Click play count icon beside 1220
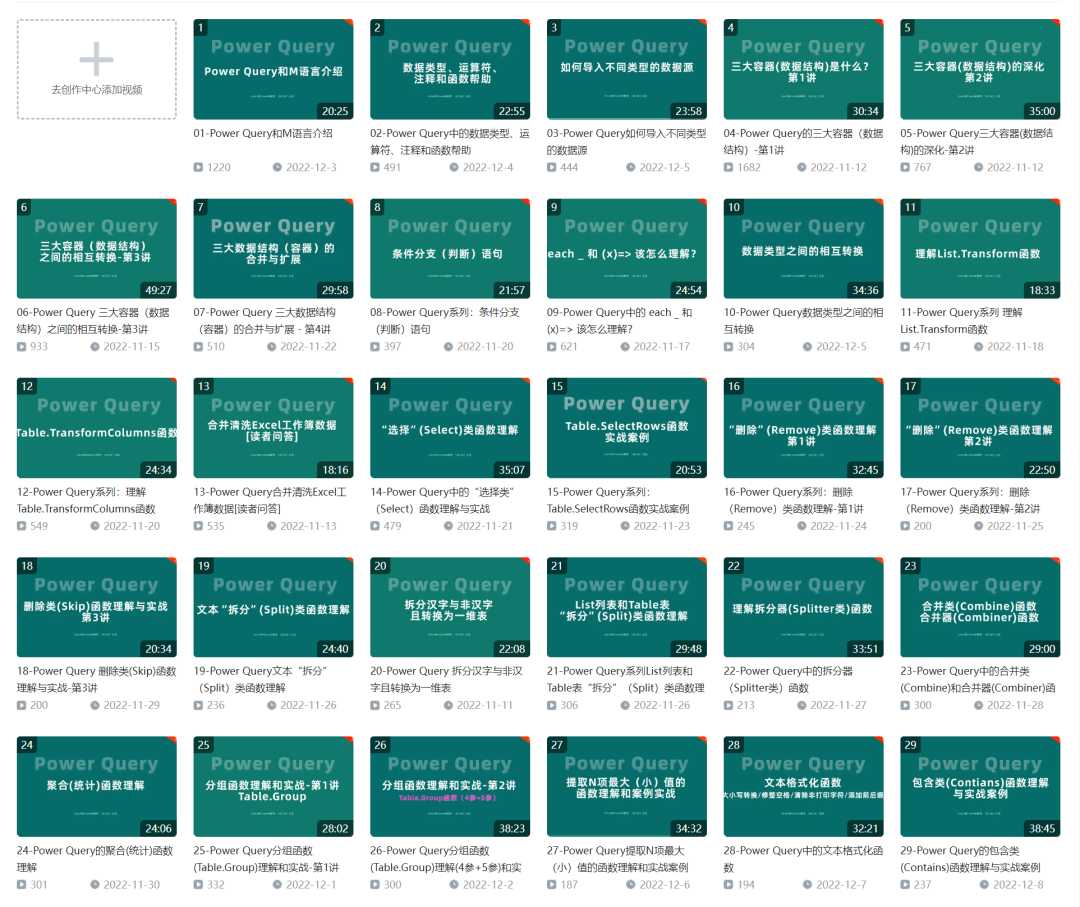The image size is (1080, 907). click(198, 167)
